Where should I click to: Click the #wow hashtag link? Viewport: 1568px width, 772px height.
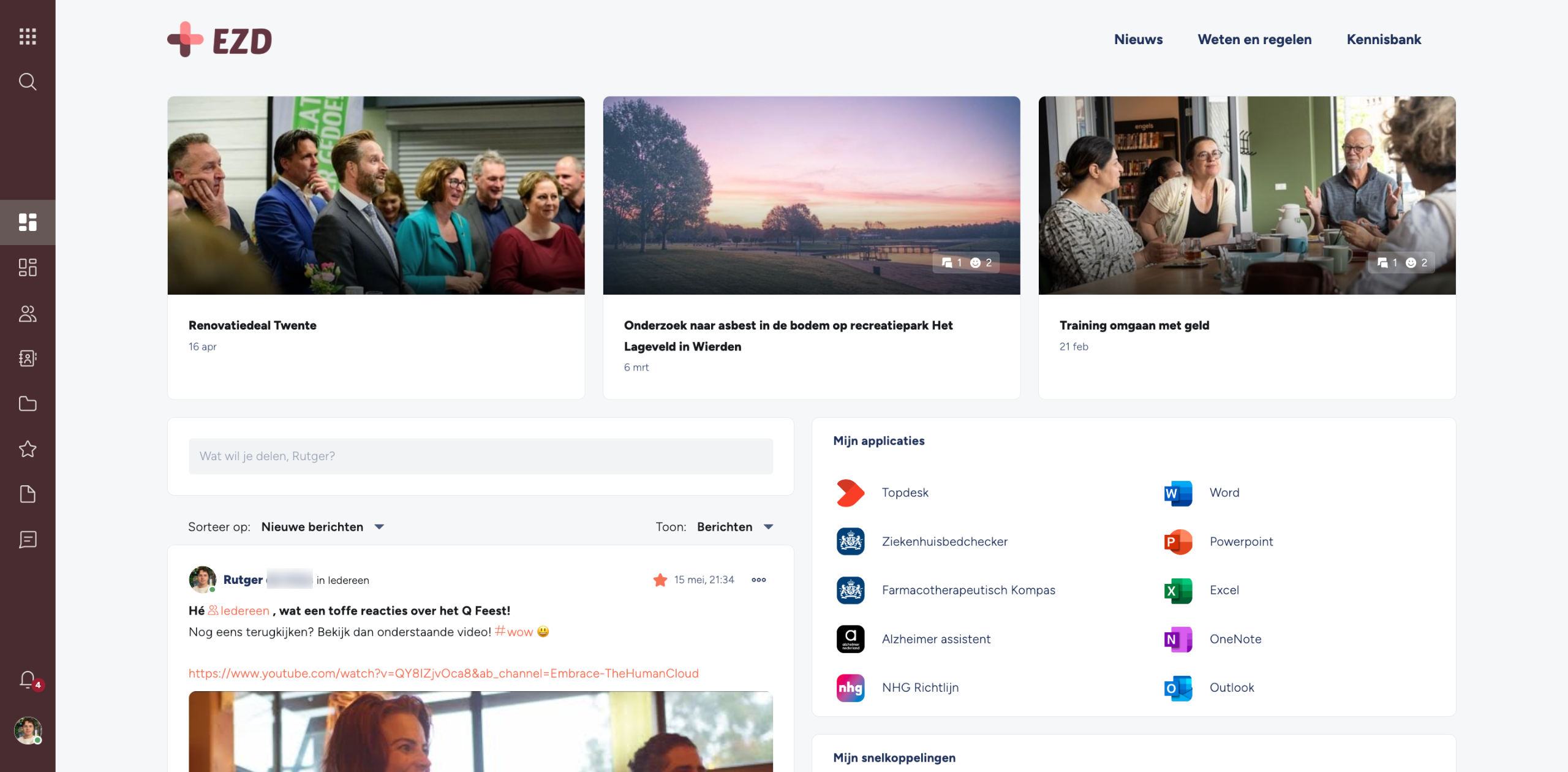(514, 632)
